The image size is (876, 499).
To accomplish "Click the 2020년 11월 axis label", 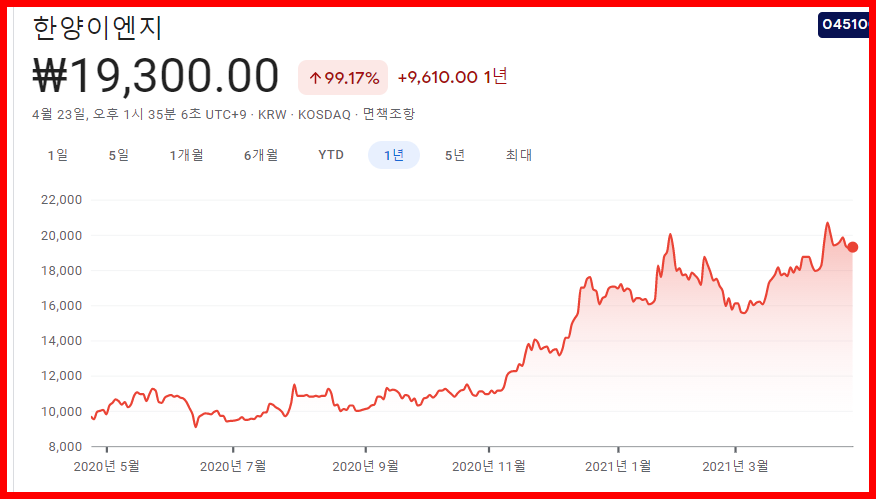I will [x=489, y=466].
